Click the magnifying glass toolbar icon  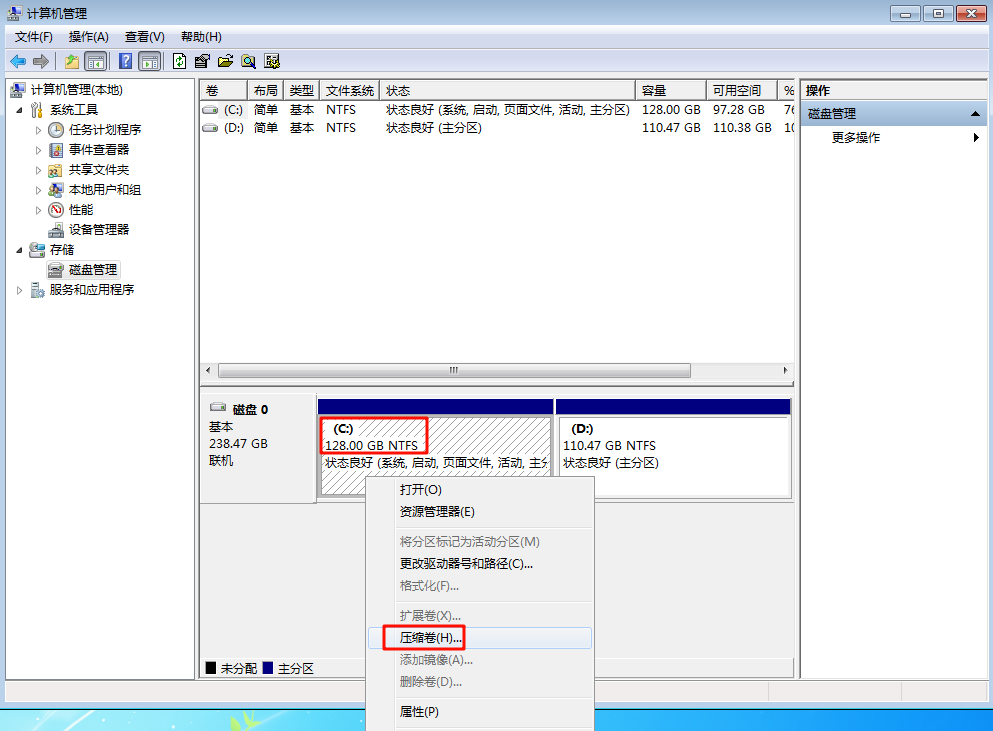pos(248,61)
